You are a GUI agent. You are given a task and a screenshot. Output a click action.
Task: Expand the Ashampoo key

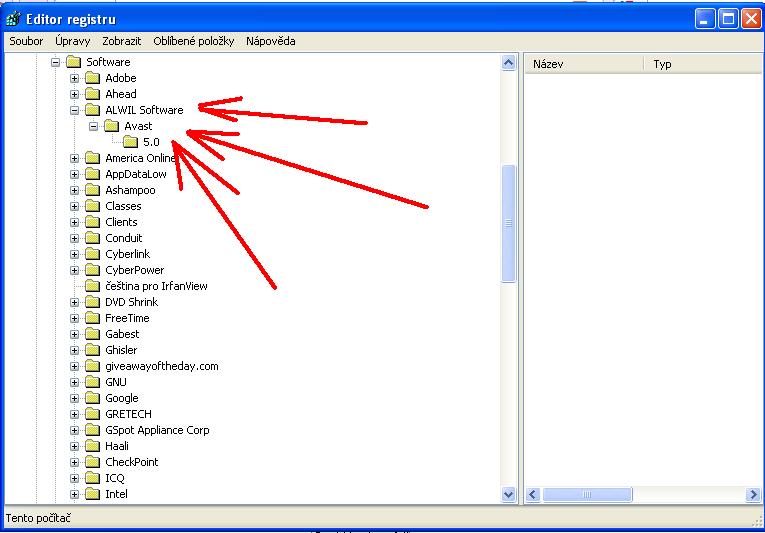74,190
